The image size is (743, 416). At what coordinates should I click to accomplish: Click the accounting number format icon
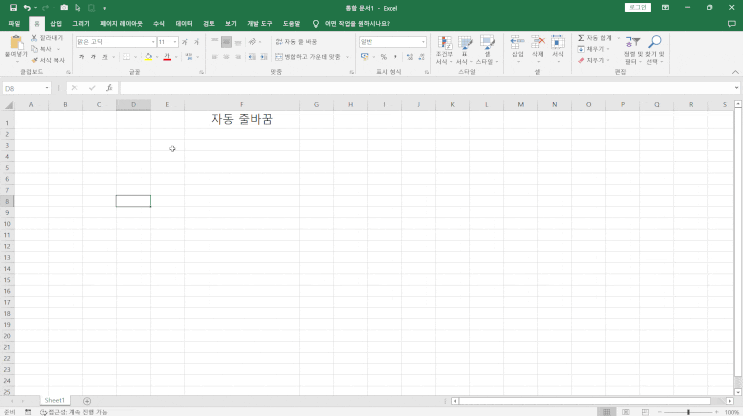click(364, 57)
